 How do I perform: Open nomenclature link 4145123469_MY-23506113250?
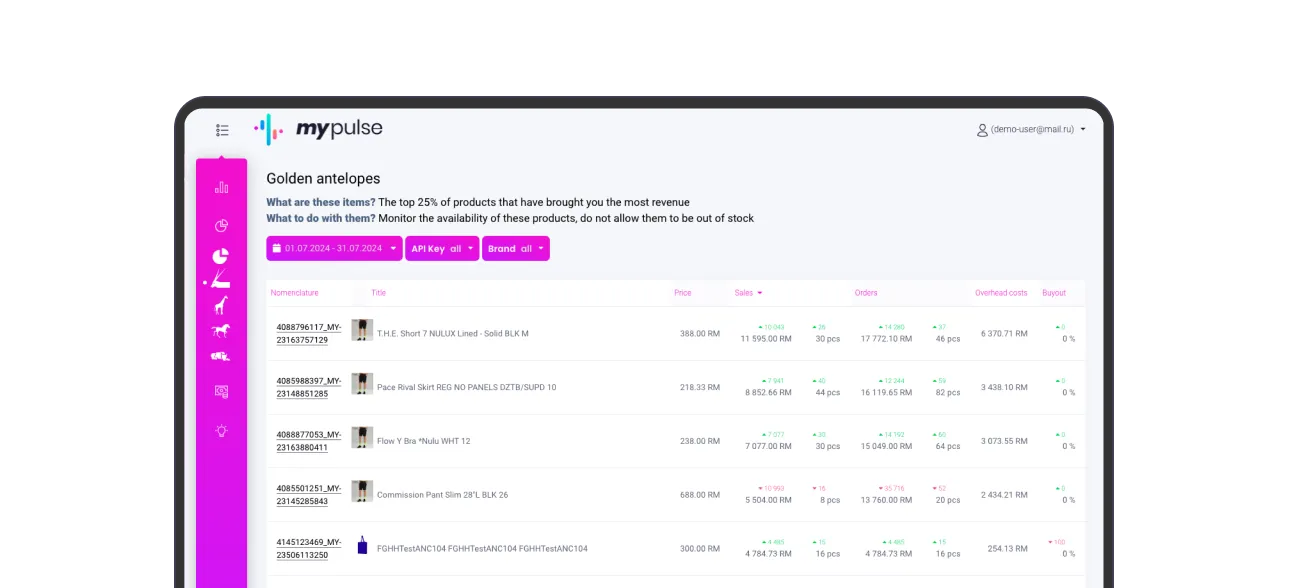[309, 549]
